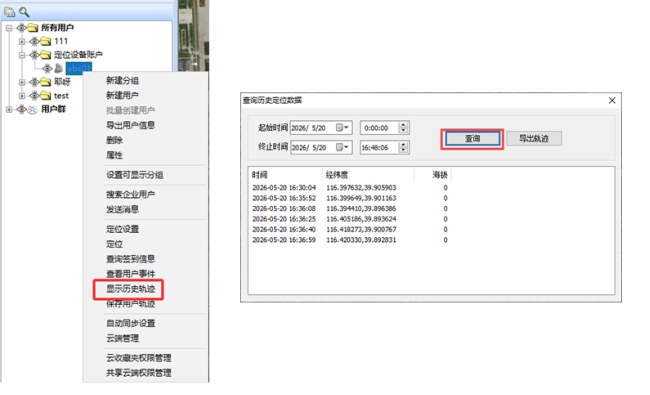Image resolution: width=650 pixels, height=395 pixels.
Task: Click the folder list icon above tree
Action: point(10,12)
